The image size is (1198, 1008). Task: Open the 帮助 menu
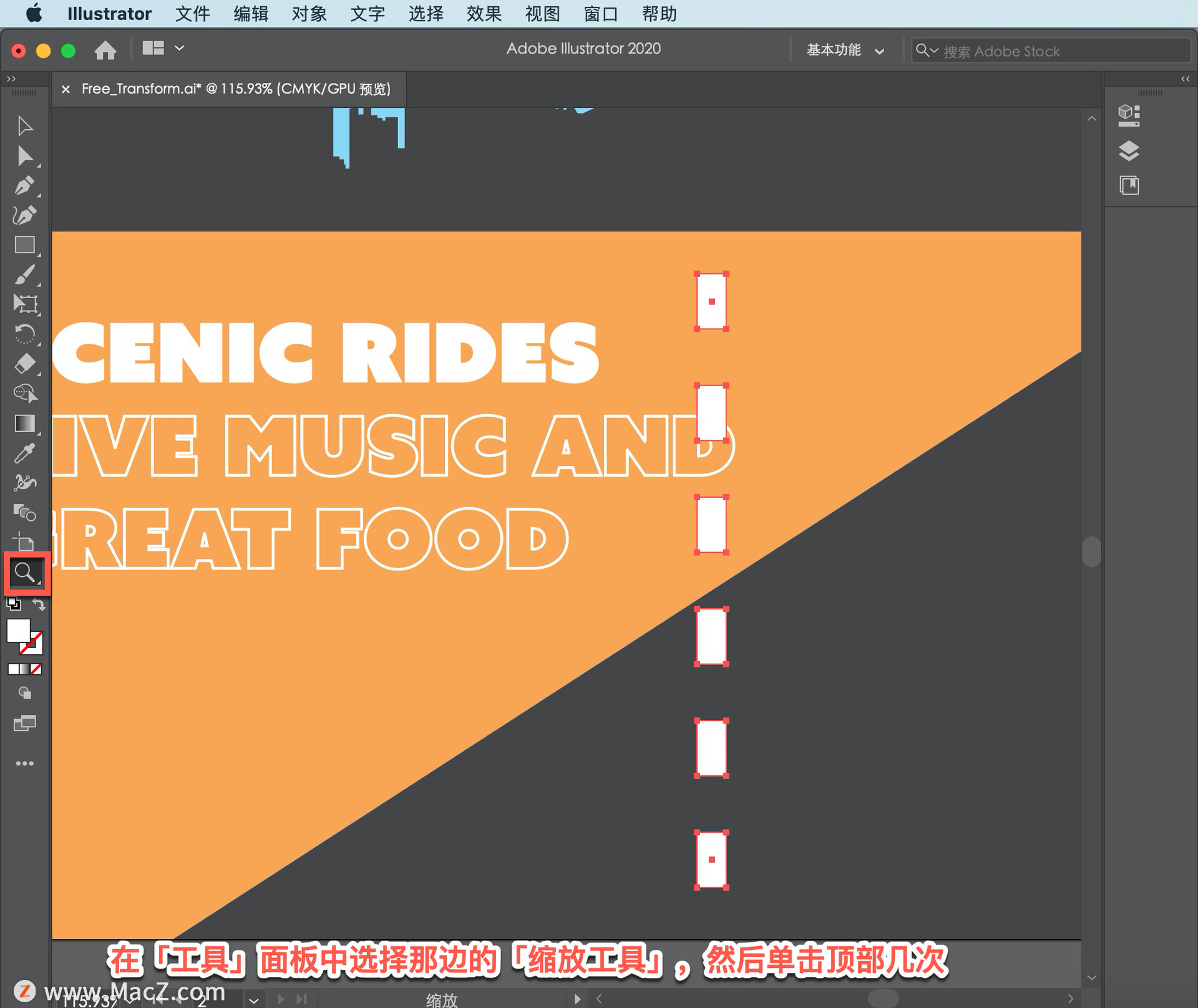pyautogui.click(x=660, y=13)
